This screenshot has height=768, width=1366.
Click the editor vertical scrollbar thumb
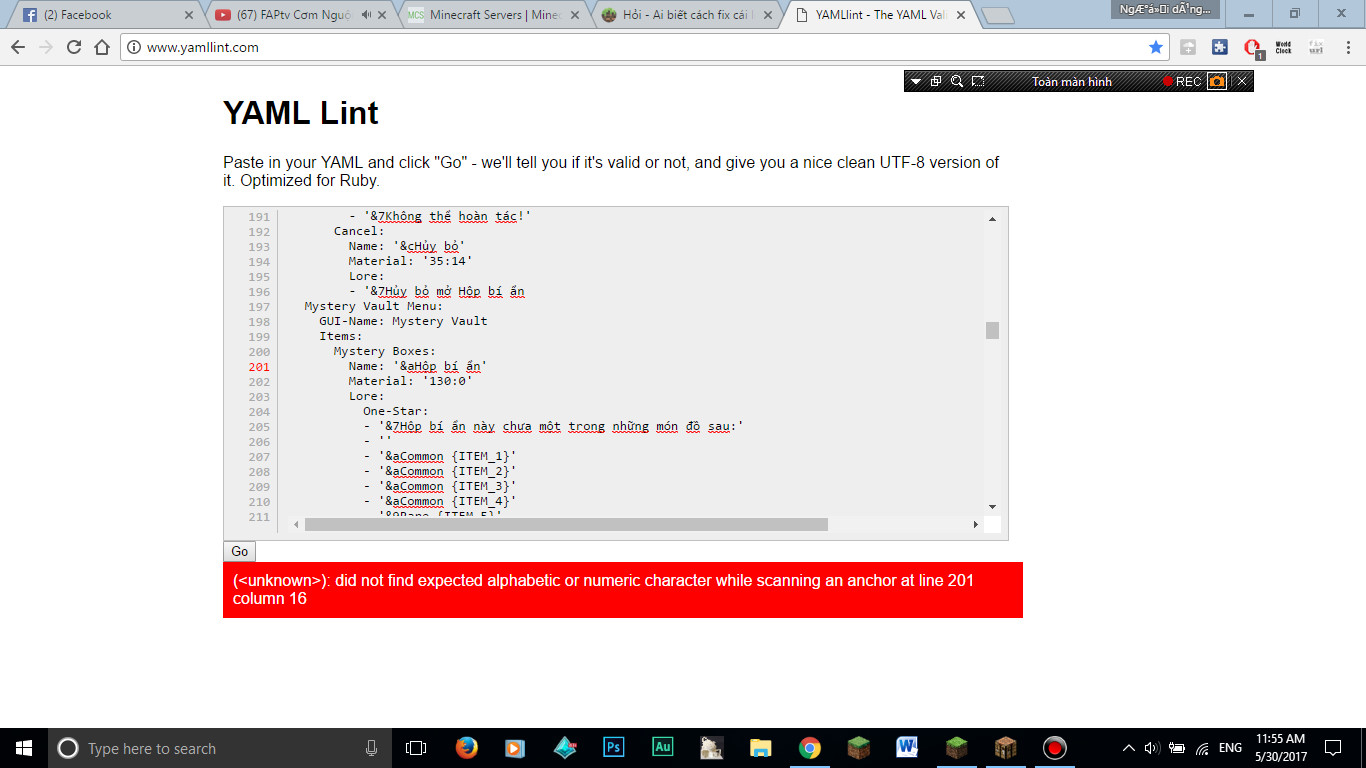(992, 330)
